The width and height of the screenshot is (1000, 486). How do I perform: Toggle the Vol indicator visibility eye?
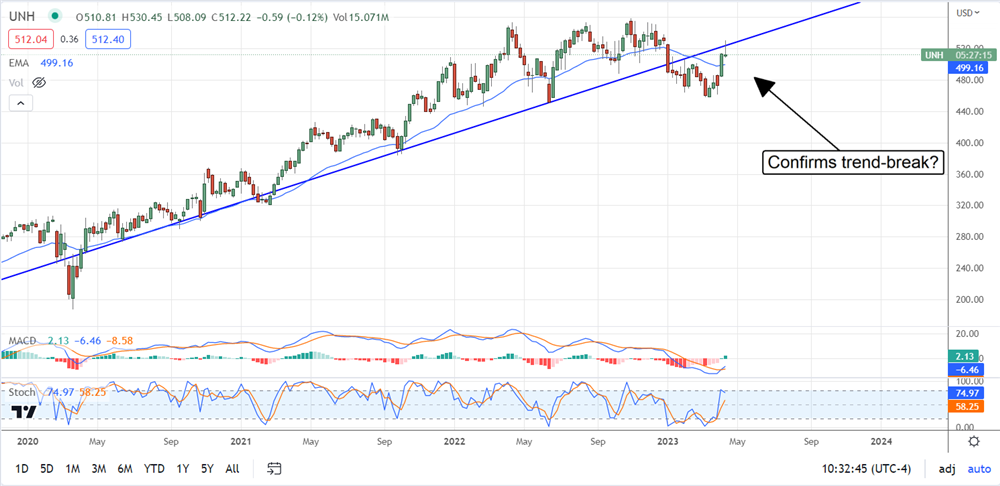(41, 83)
